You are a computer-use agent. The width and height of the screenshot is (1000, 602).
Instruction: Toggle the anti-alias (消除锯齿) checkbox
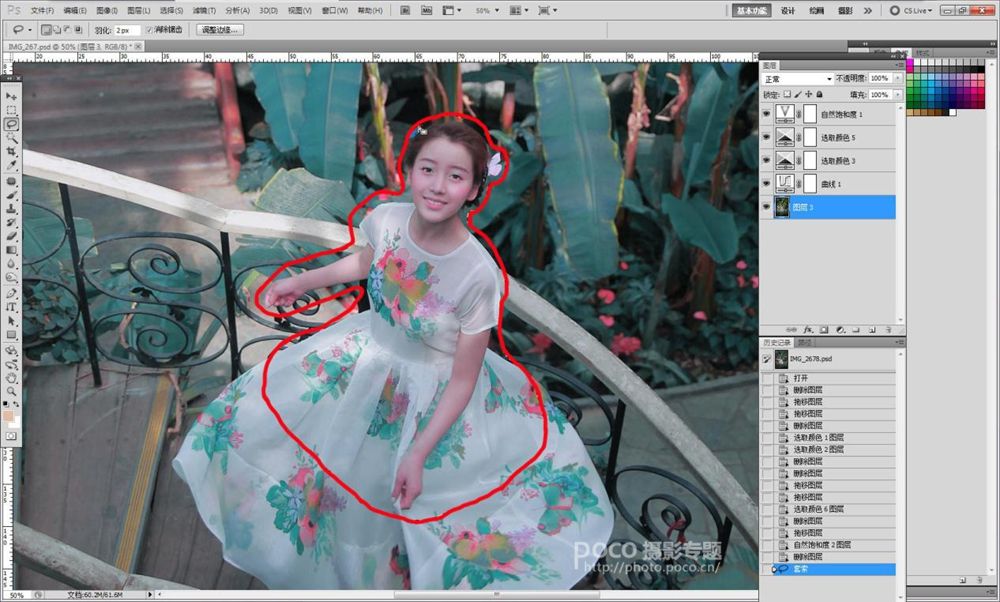[x=149, y=30]
